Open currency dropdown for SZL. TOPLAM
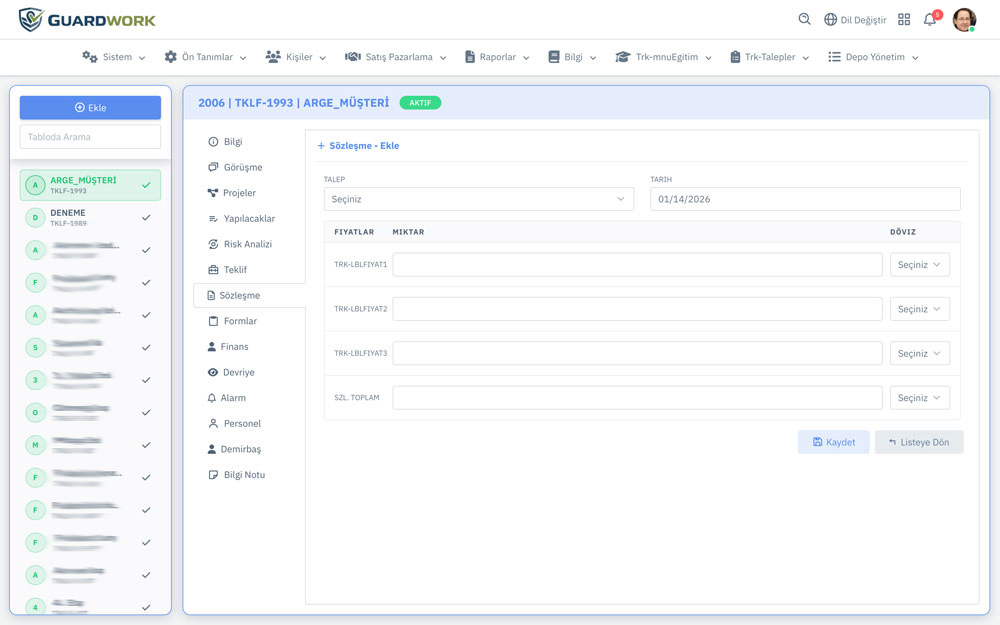This screenshot has height=625, width=1000. pos(919,398)
